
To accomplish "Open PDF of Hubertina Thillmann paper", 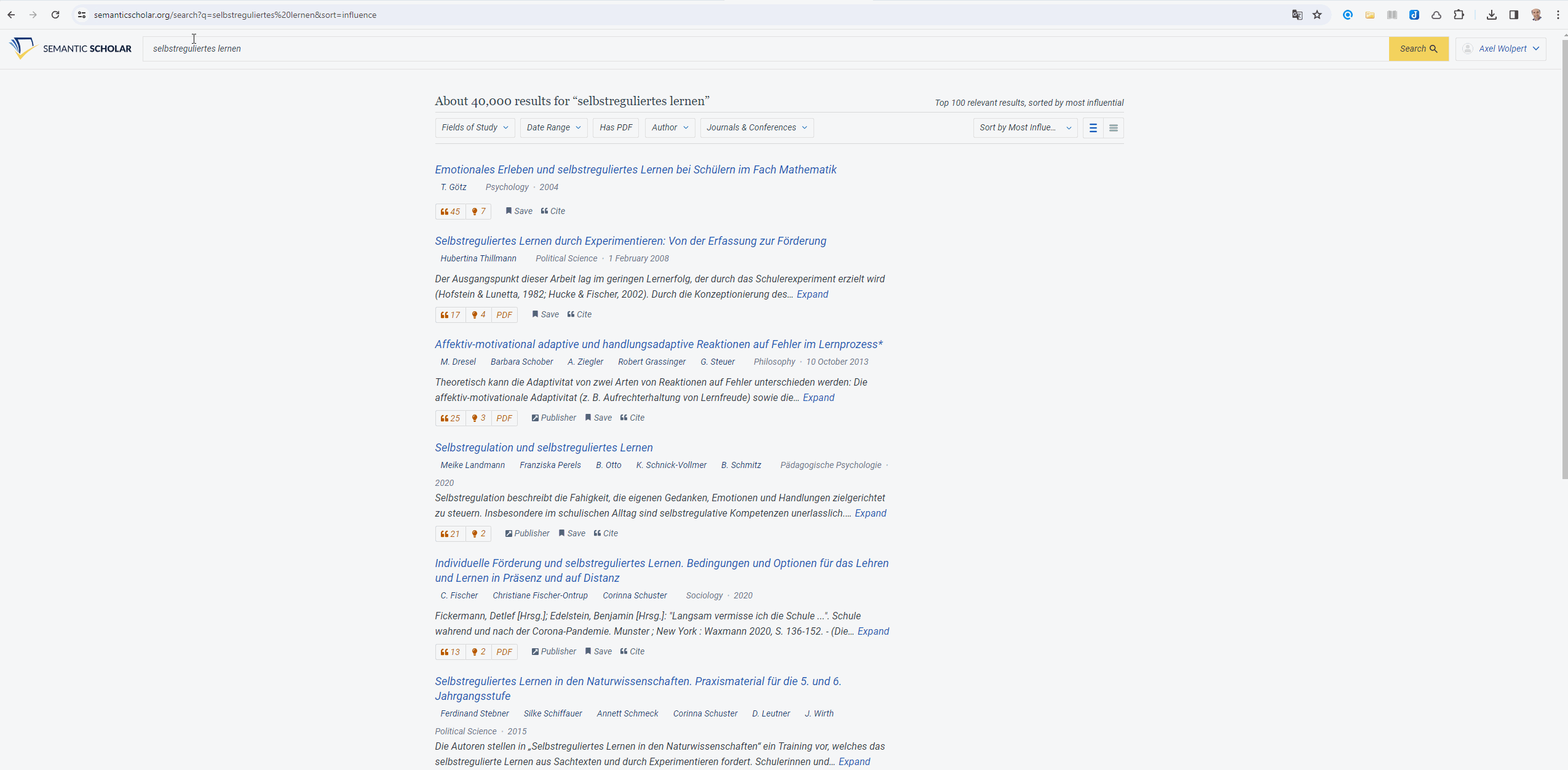I will [x=504, y=315].
